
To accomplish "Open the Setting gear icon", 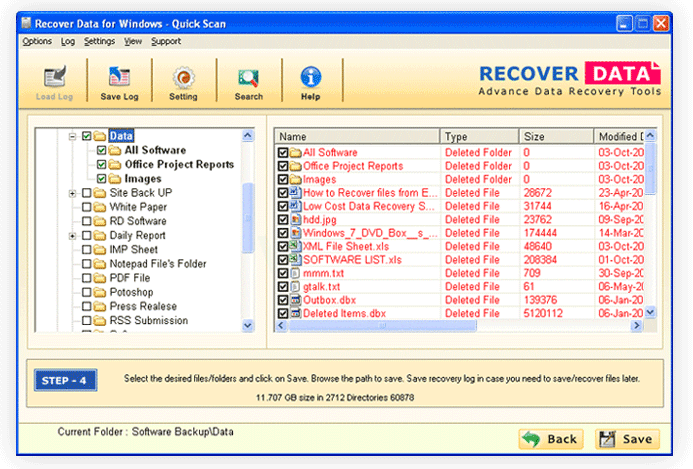I will pyautogui.click(x=183, y=77).
